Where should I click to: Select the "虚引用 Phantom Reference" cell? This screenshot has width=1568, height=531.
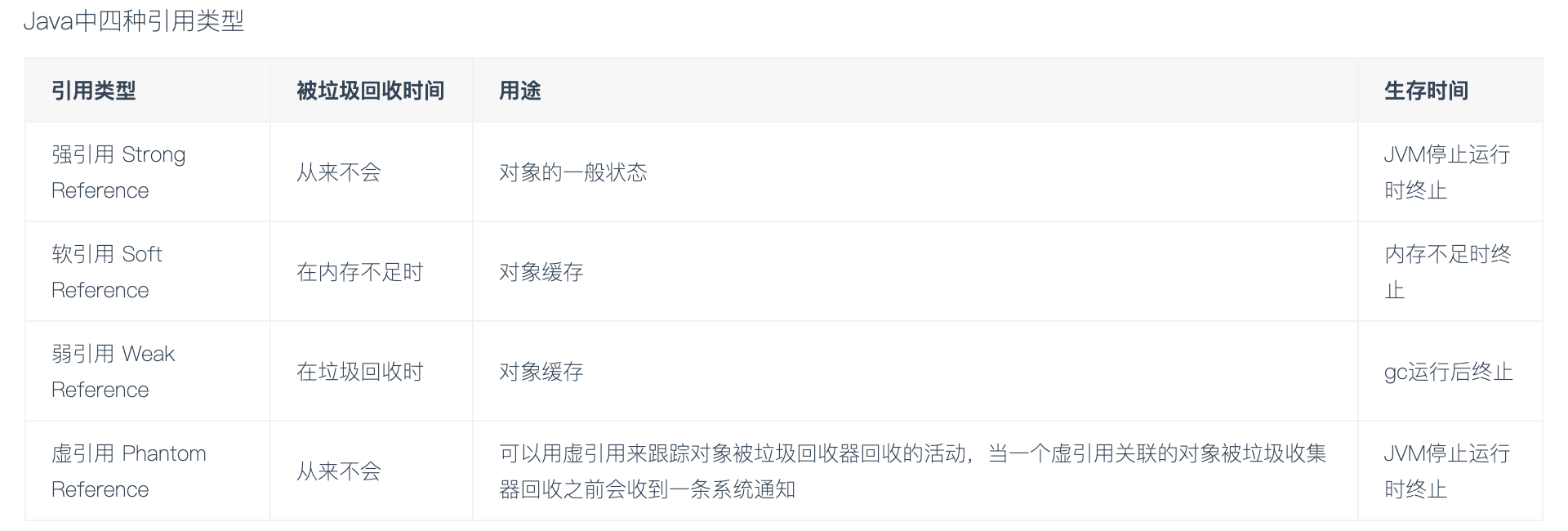click(129, 471)
